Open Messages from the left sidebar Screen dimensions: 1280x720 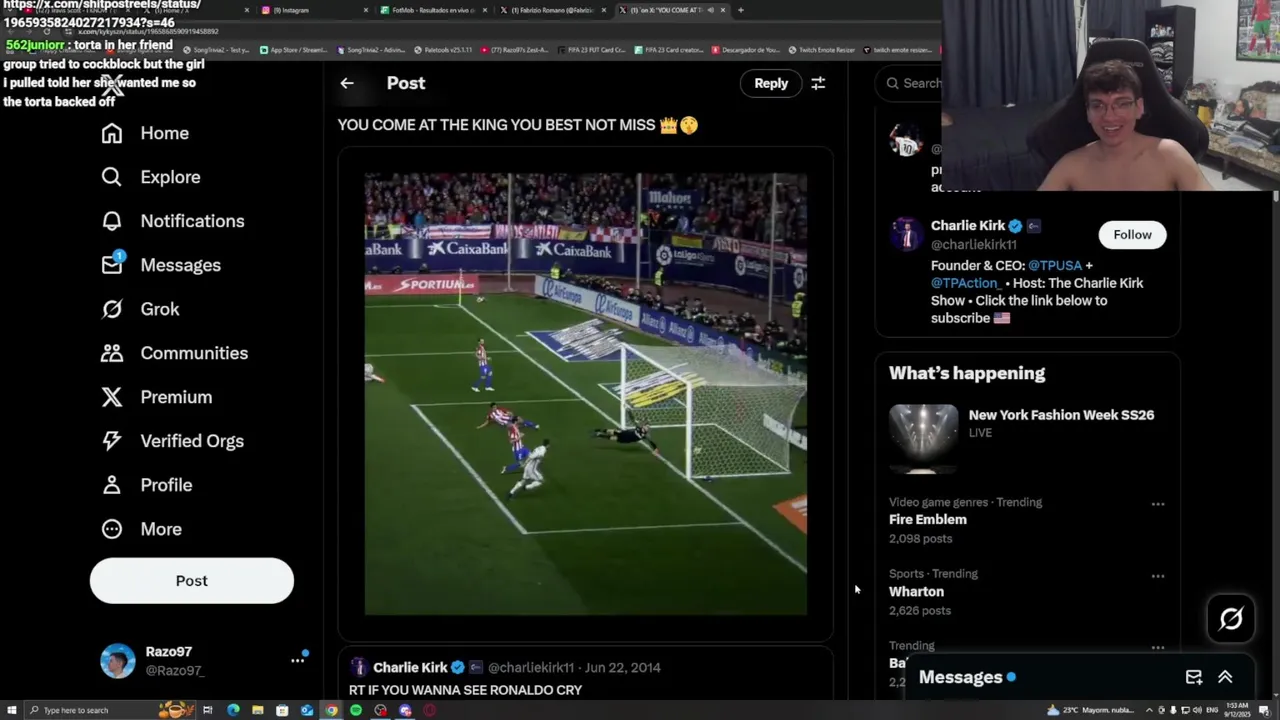click(x=160, y=265)
